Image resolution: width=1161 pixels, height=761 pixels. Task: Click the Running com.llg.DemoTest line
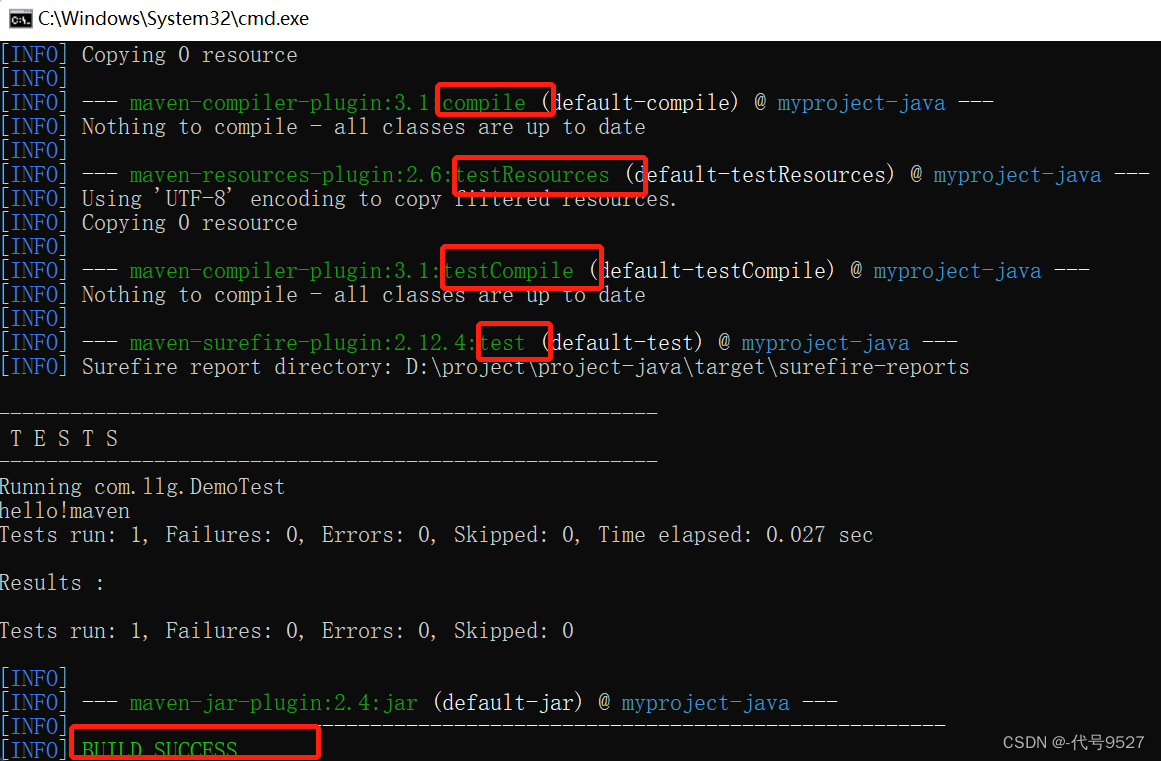point(142,487)
